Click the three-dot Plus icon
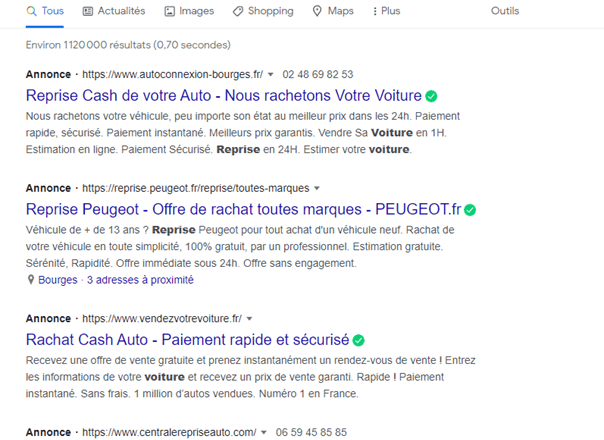604x440 pixels. 374,11
